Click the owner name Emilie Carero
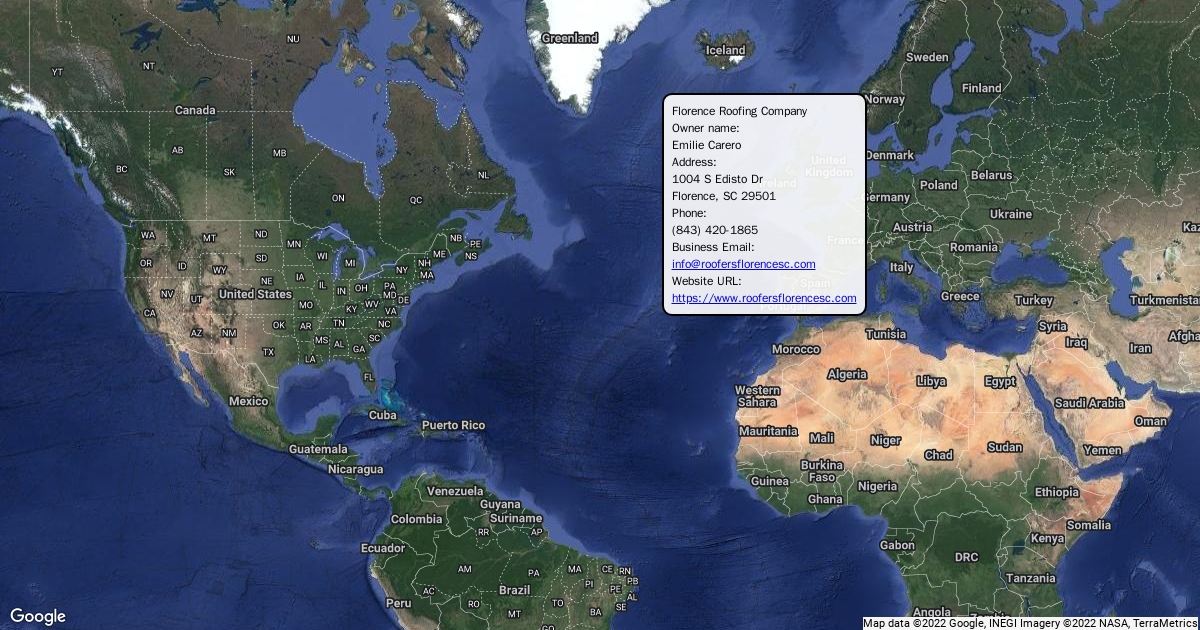 (706, 145)
